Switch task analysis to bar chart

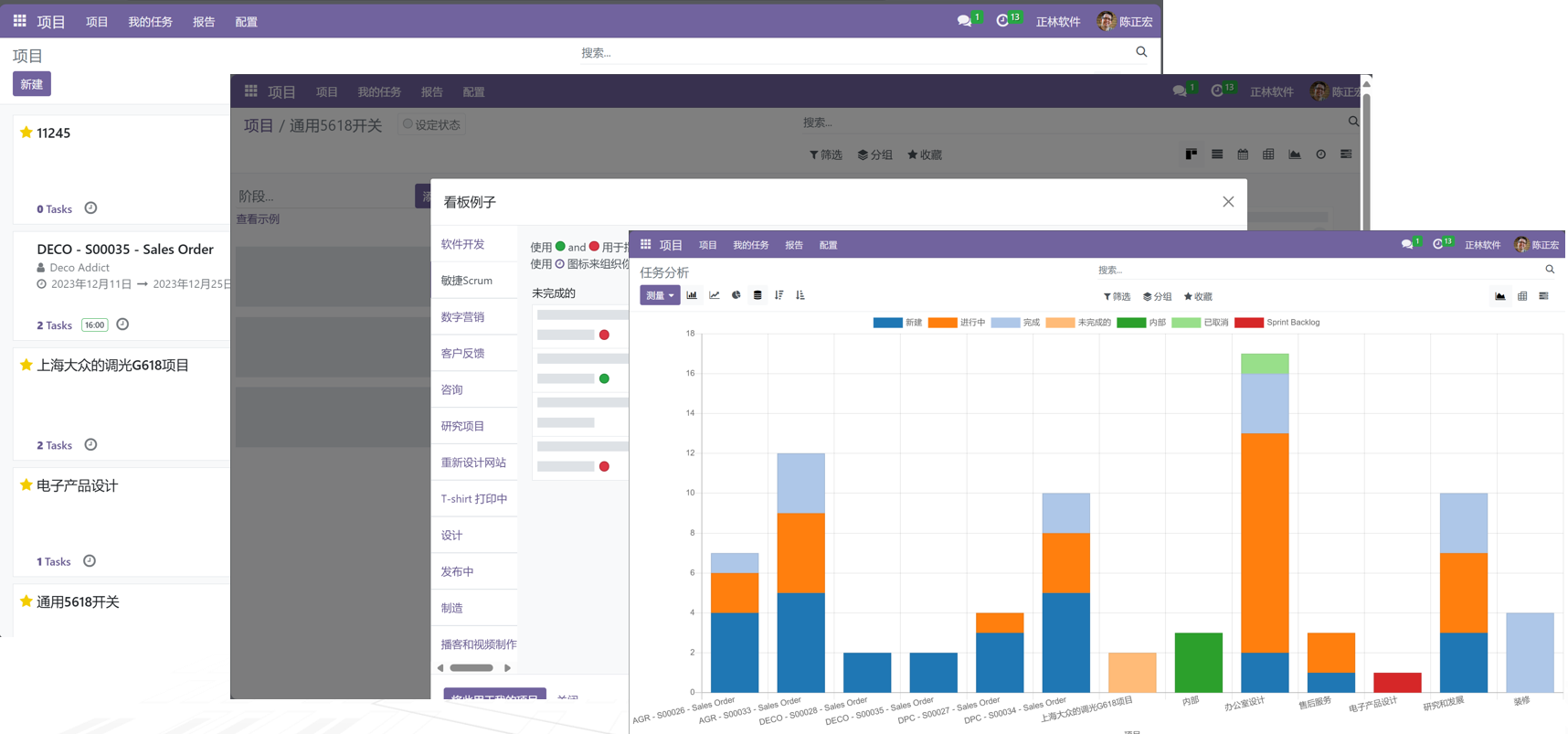pos(692,295)
